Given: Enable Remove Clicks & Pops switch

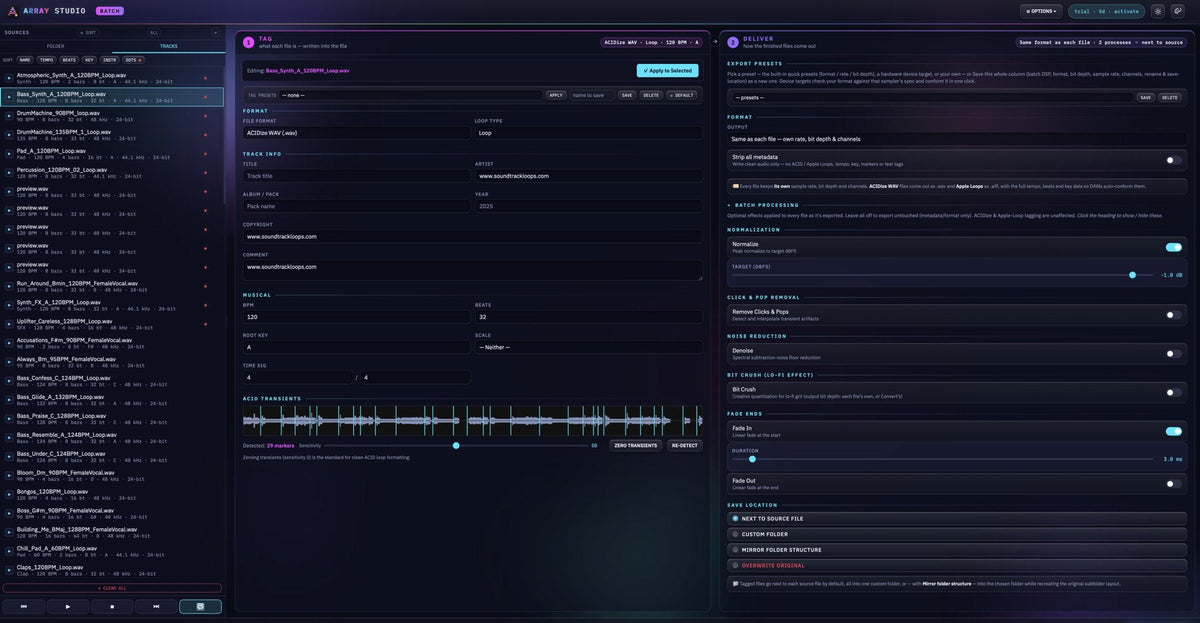Looking at the screenshot, I should point(1173,314).
